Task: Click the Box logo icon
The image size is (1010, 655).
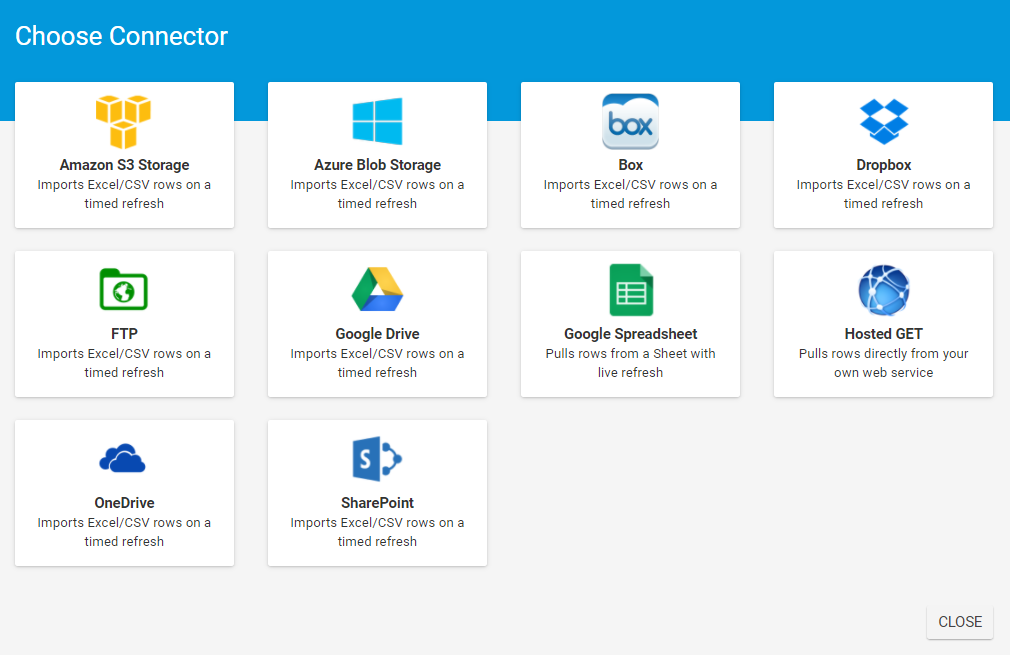Action: click(x=631, y=122)
